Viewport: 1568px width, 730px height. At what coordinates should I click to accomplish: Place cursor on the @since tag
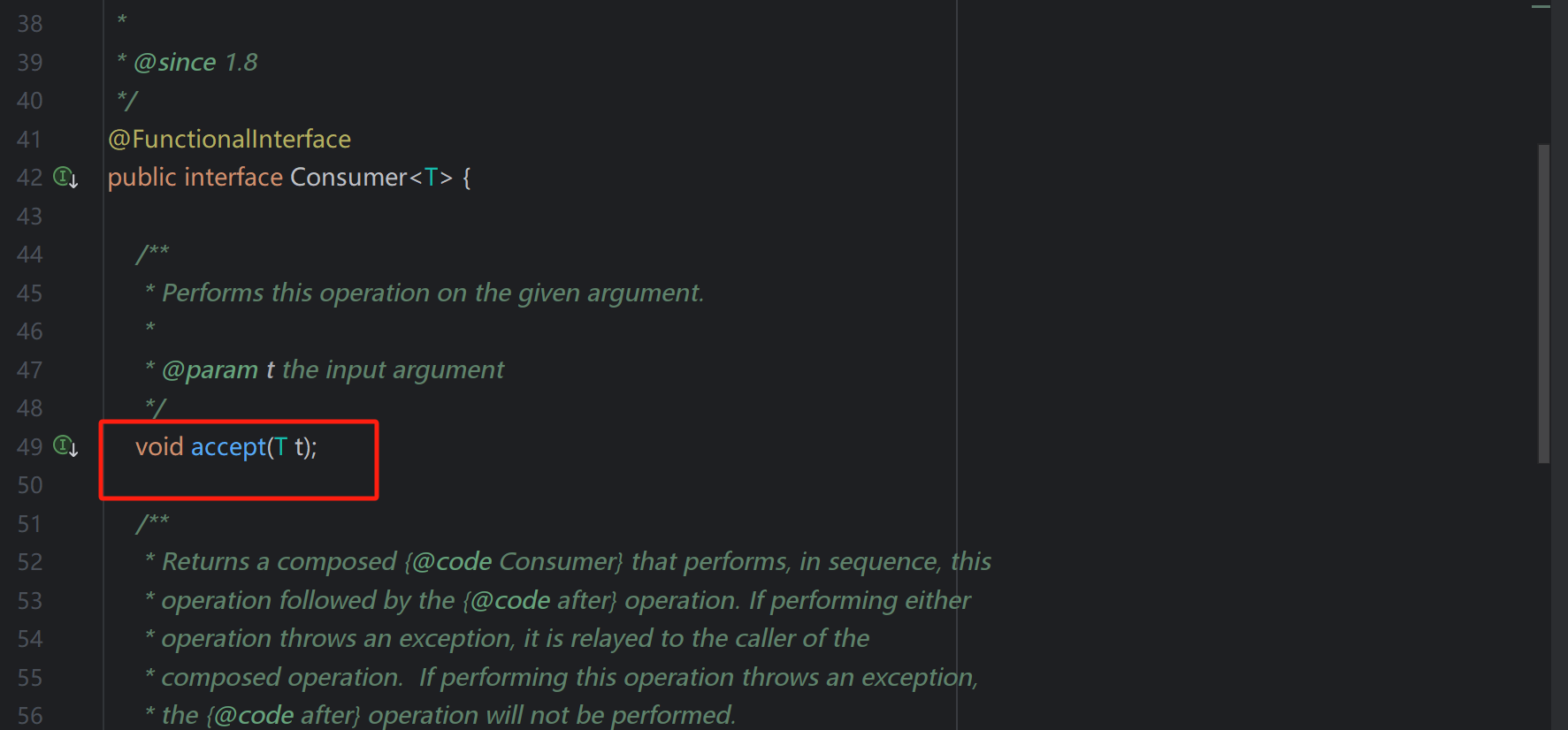[x=175, y=63]
